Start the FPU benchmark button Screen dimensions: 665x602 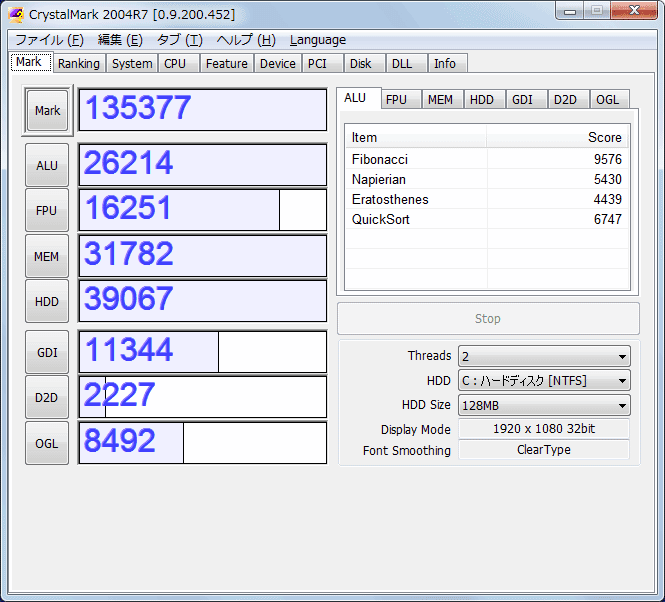point(47,210)
